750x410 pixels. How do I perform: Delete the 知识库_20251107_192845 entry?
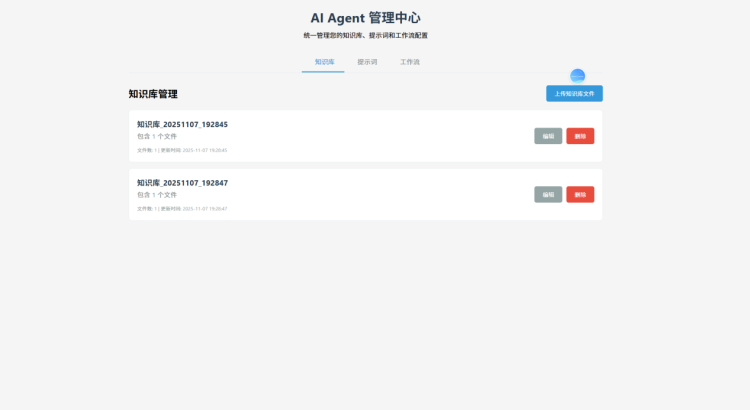point(580,136)
